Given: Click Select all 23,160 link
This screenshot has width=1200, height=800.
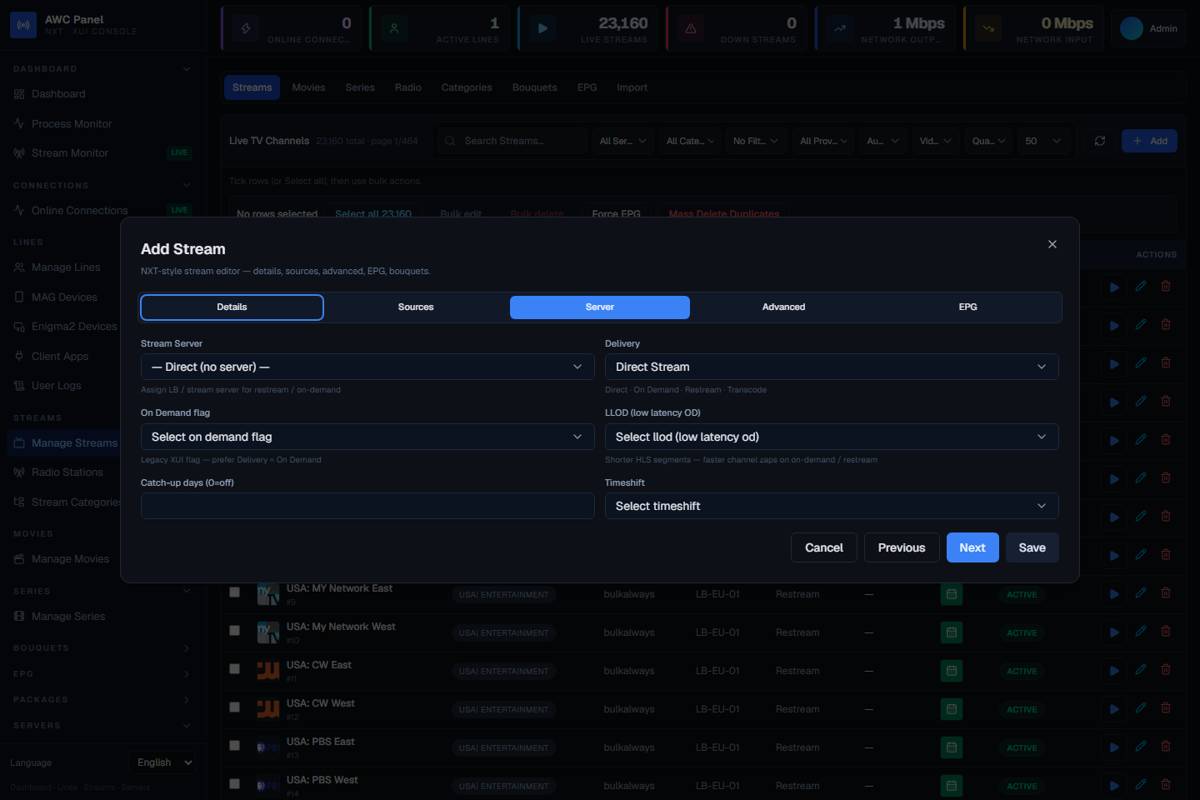Looking at the screenshot, I should click(x=373, y=214).
